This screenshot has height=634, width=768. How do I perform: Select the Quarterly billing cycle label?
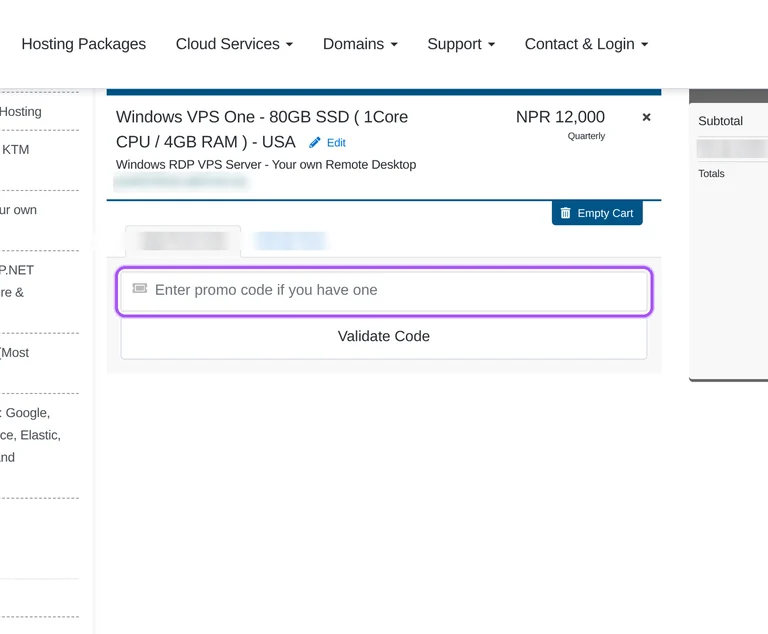[586, 136]
